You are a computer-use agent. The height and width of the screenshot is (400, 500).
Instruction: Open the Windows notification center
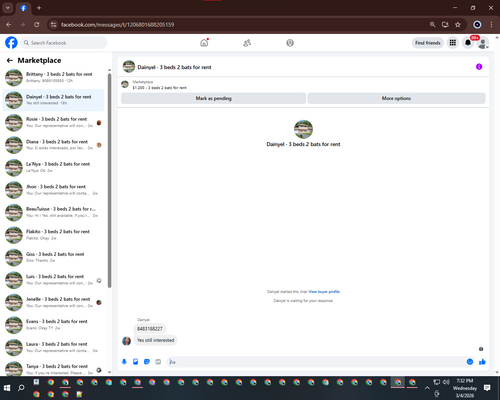(x=487, y=388)
